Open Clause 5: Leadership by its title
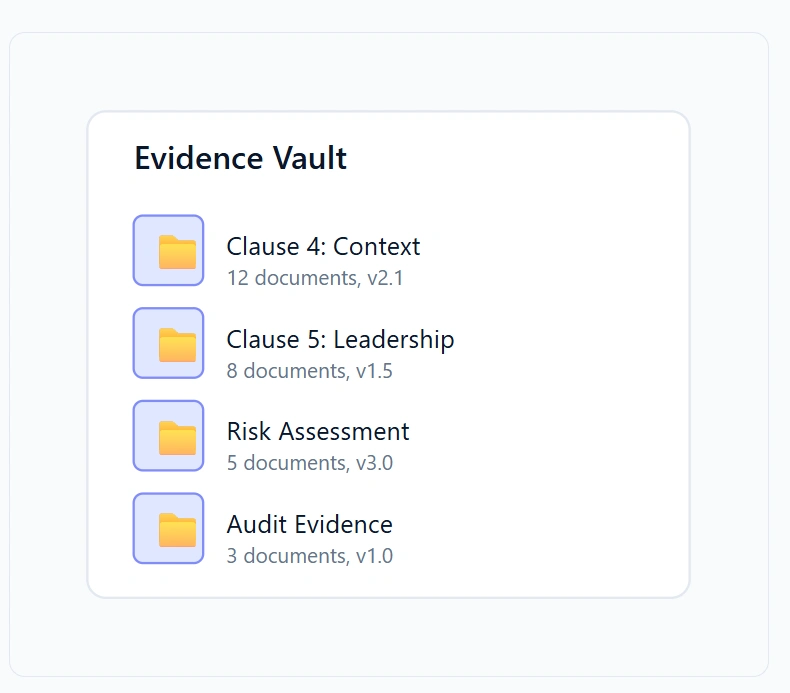Viewport: 790px width, 693px height. pyautogui.click(x=340, y=340)
